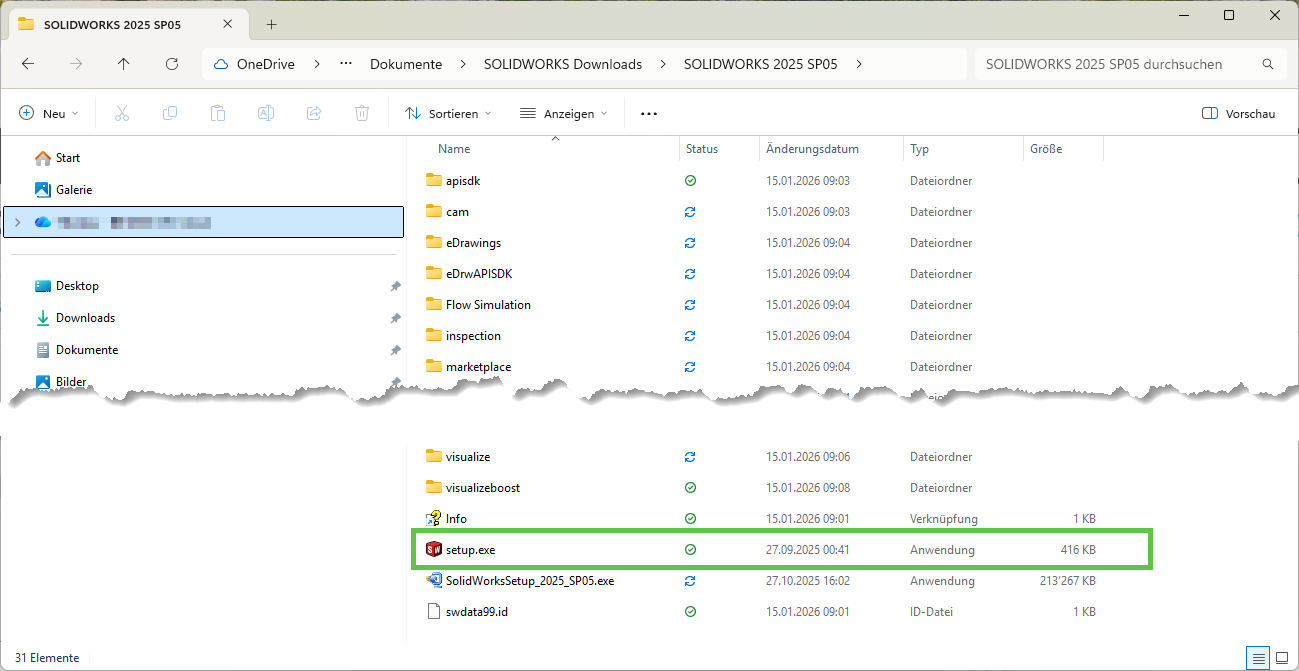Click the Delete trash icon
1299x671 pixels.
[x=362, y=114]
